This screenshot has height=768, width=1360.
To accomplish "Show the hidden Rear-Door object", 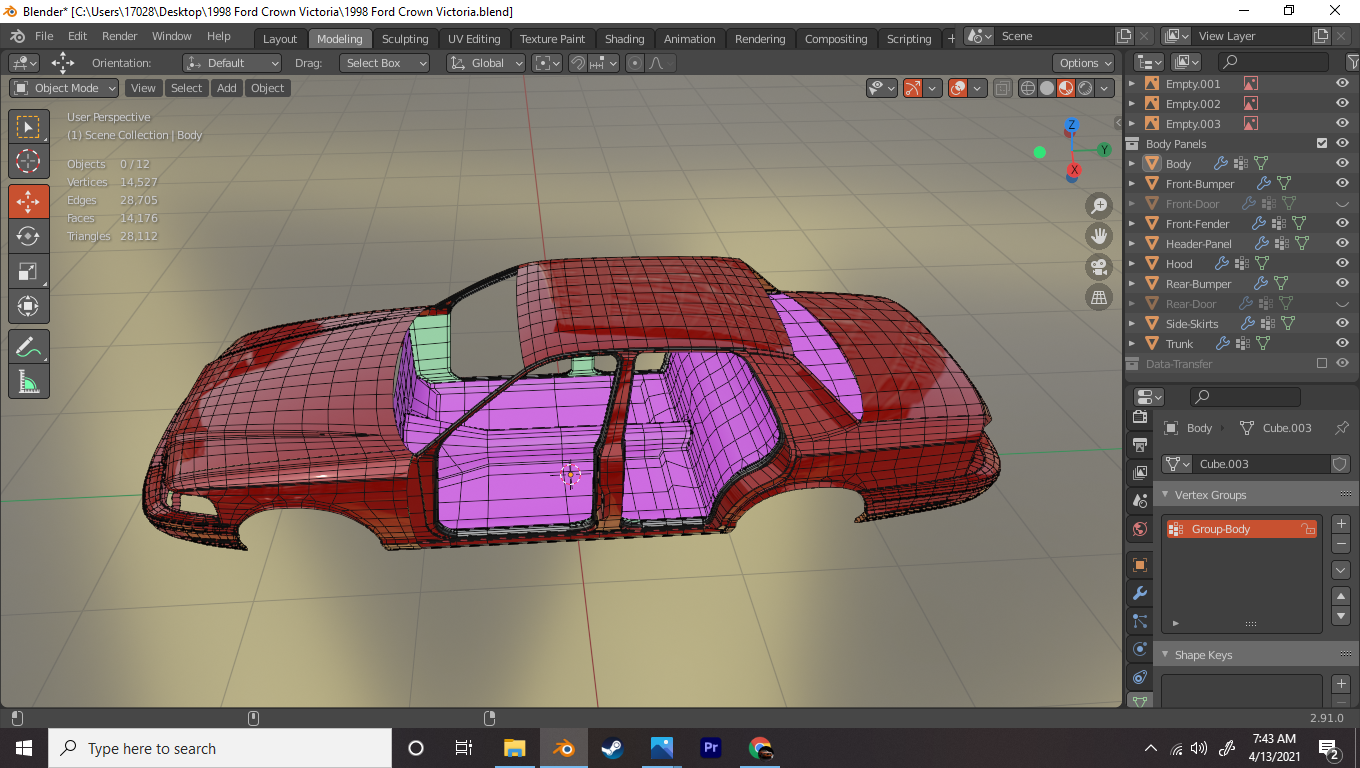I will [1343, 304].
